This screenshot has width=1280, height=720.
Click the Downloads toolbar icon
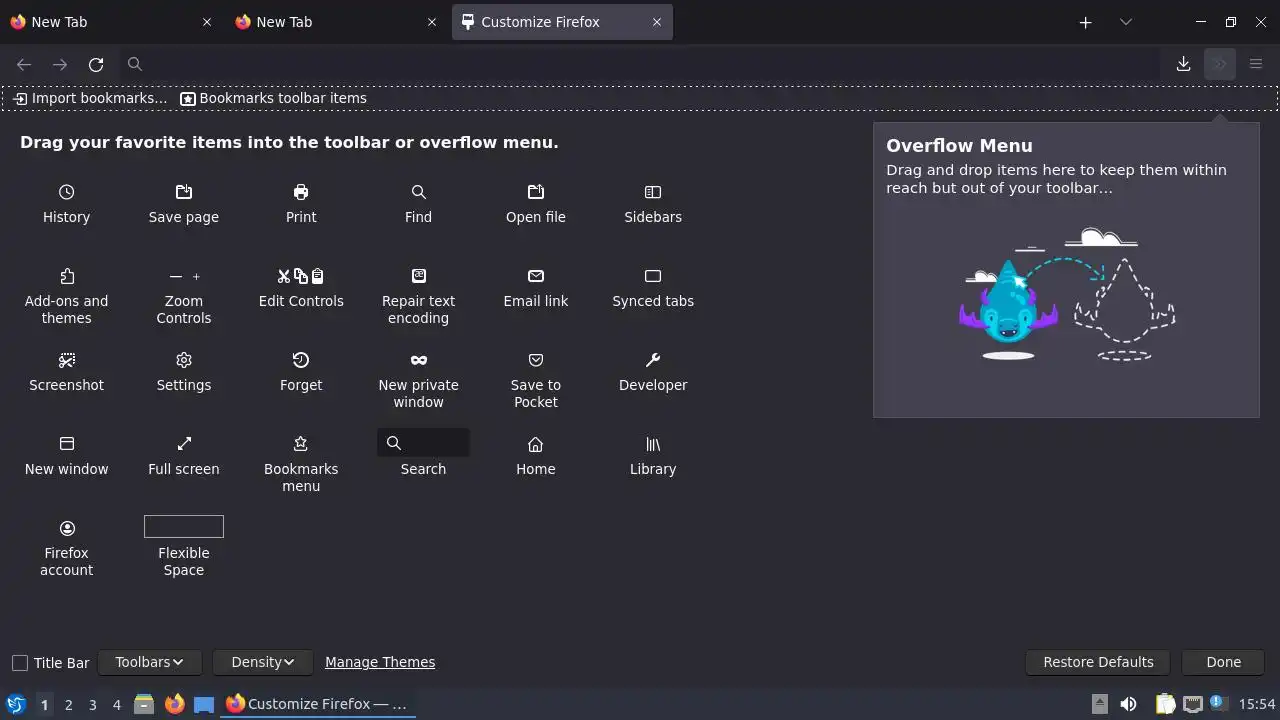click(x=1183, y=64)
